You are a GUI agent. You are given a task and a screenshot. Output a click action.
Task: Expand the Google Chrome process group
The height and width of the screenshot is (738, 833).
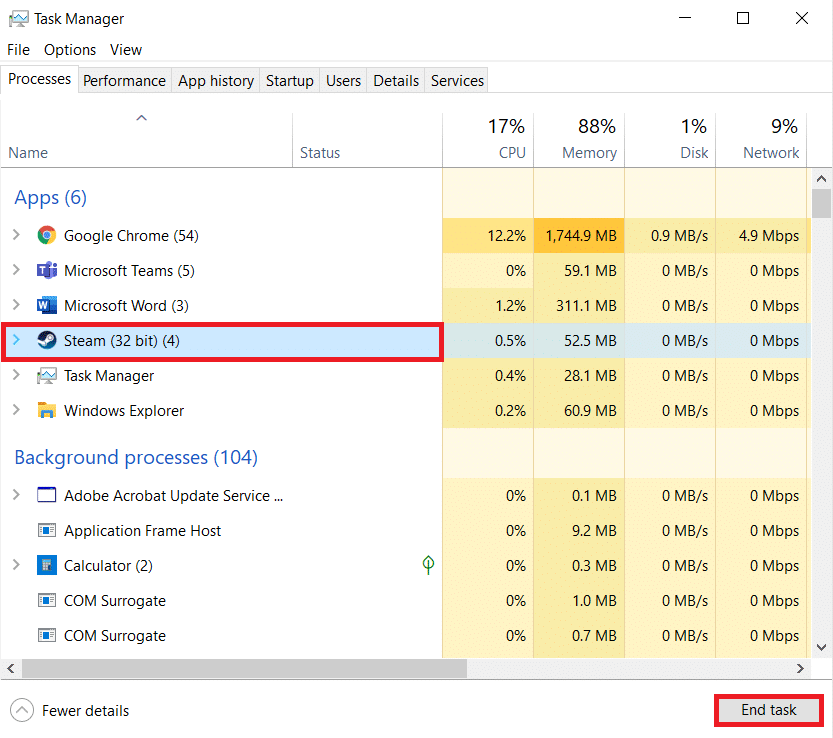16,235
